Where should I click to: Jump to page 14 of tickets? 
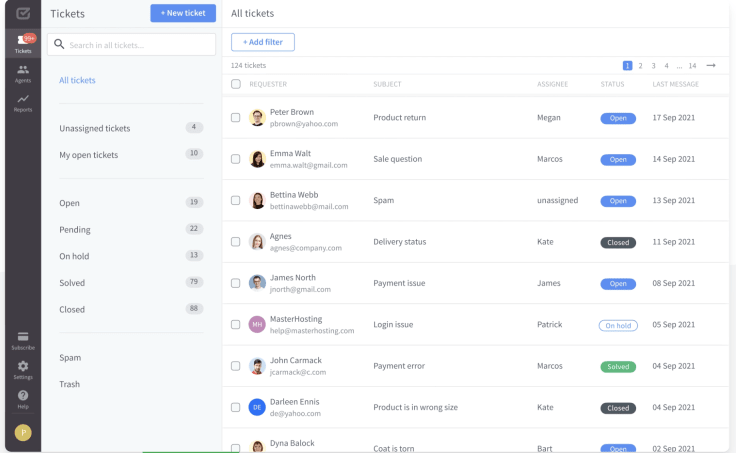tap(692, 66)
